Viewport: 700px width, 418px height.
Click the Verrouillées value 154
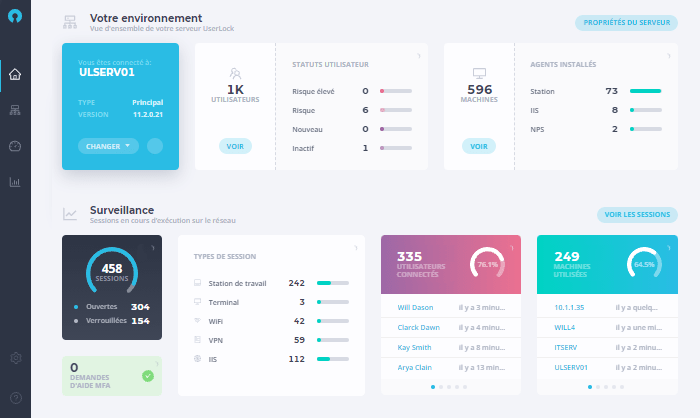[x=140, y=321]
